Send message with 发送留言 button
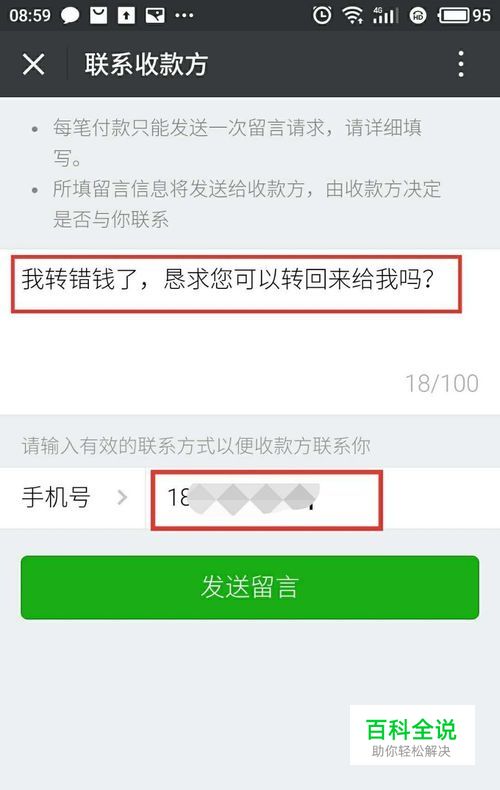The image size is (500, 790). (249, 587)
